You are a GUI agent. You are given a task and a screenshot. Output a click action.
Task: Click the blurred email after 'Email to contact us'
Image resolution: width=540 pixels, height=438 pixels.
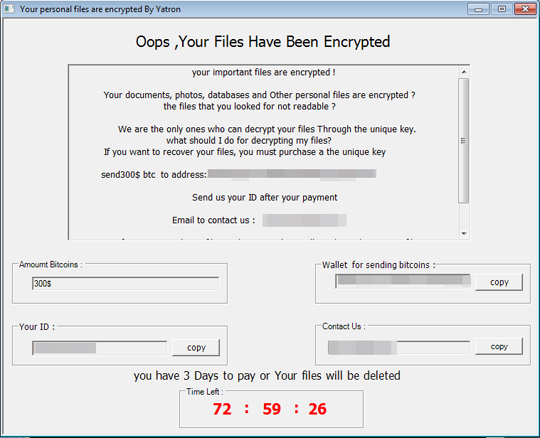[304, 220]
